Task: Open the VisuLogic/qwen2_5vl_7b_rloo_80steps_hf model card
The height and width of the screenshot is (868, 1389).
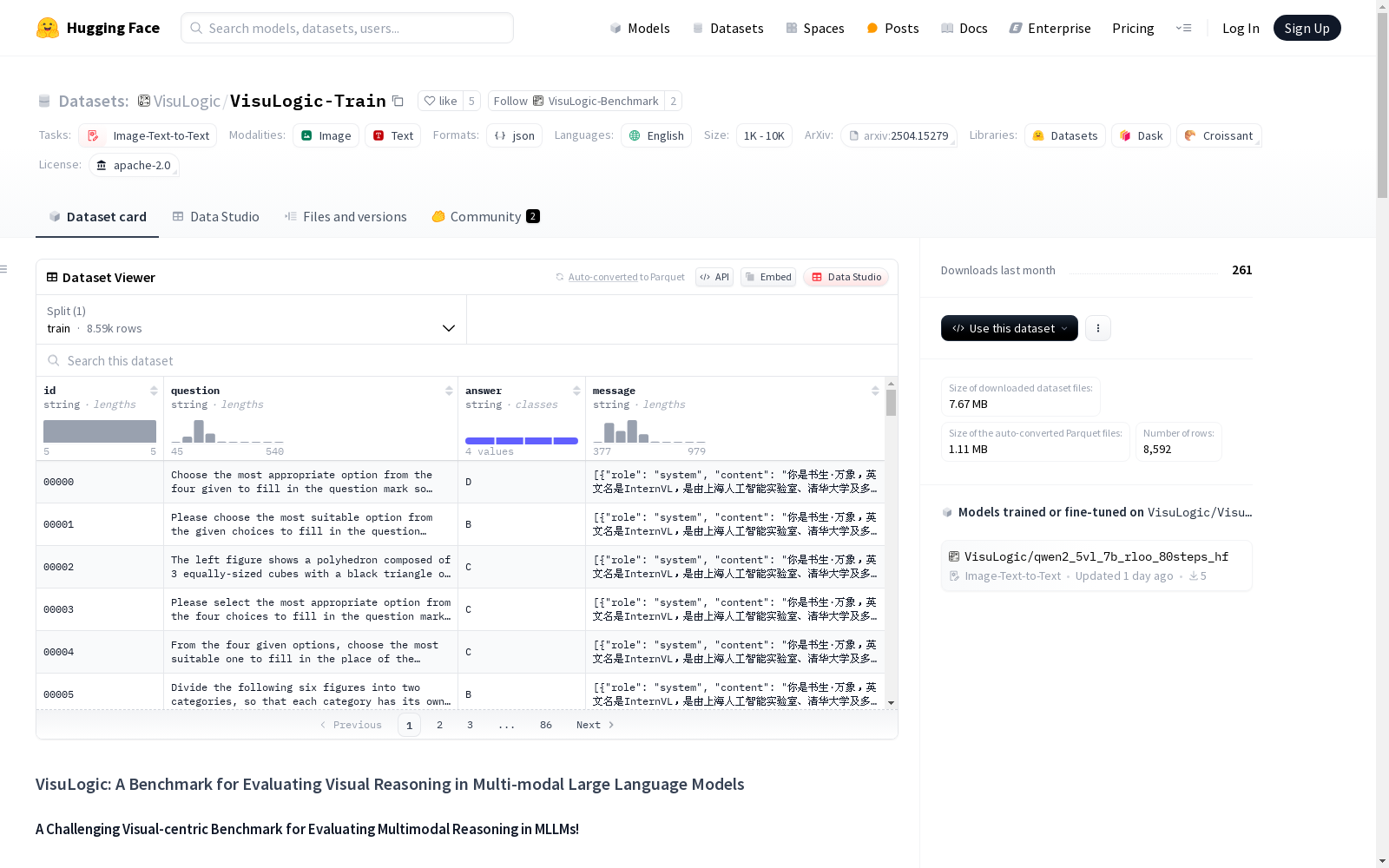Action: (1096, 566)
